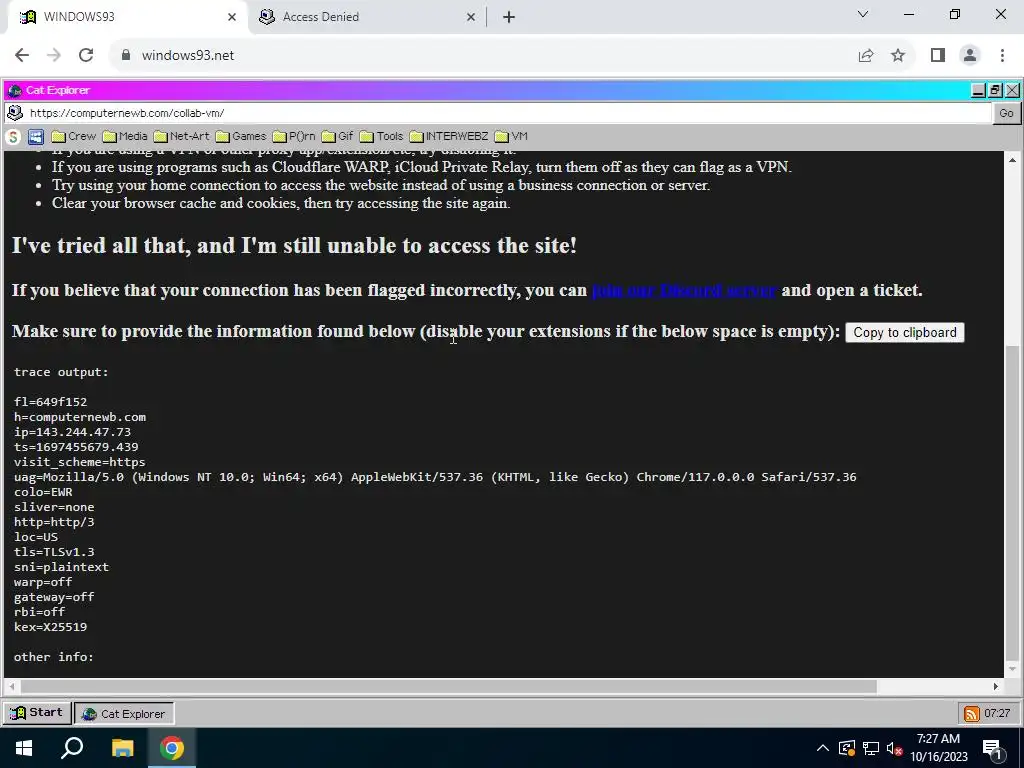
Task: View site info lock icon
Action: pyautogui.click(x=126, y=56)
